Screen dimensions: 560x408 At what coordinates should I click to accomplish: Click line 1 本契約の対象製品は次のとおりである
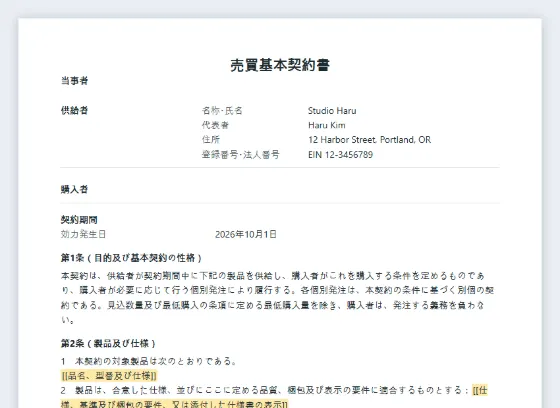tap(149, 361)
